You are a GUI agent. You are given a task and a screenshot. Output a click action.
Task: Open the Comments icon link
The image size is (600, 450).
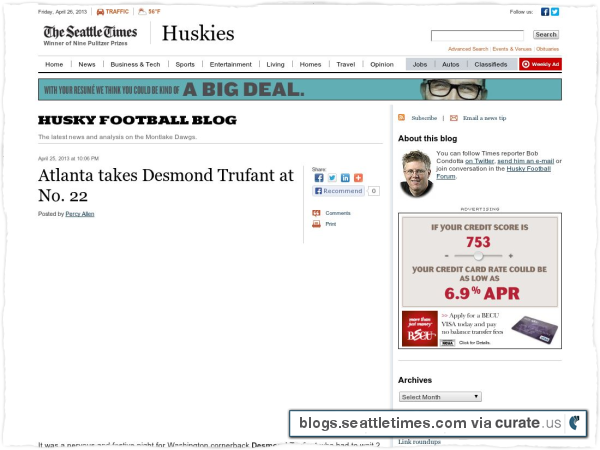pyautogui.click(x=316, y=213)
